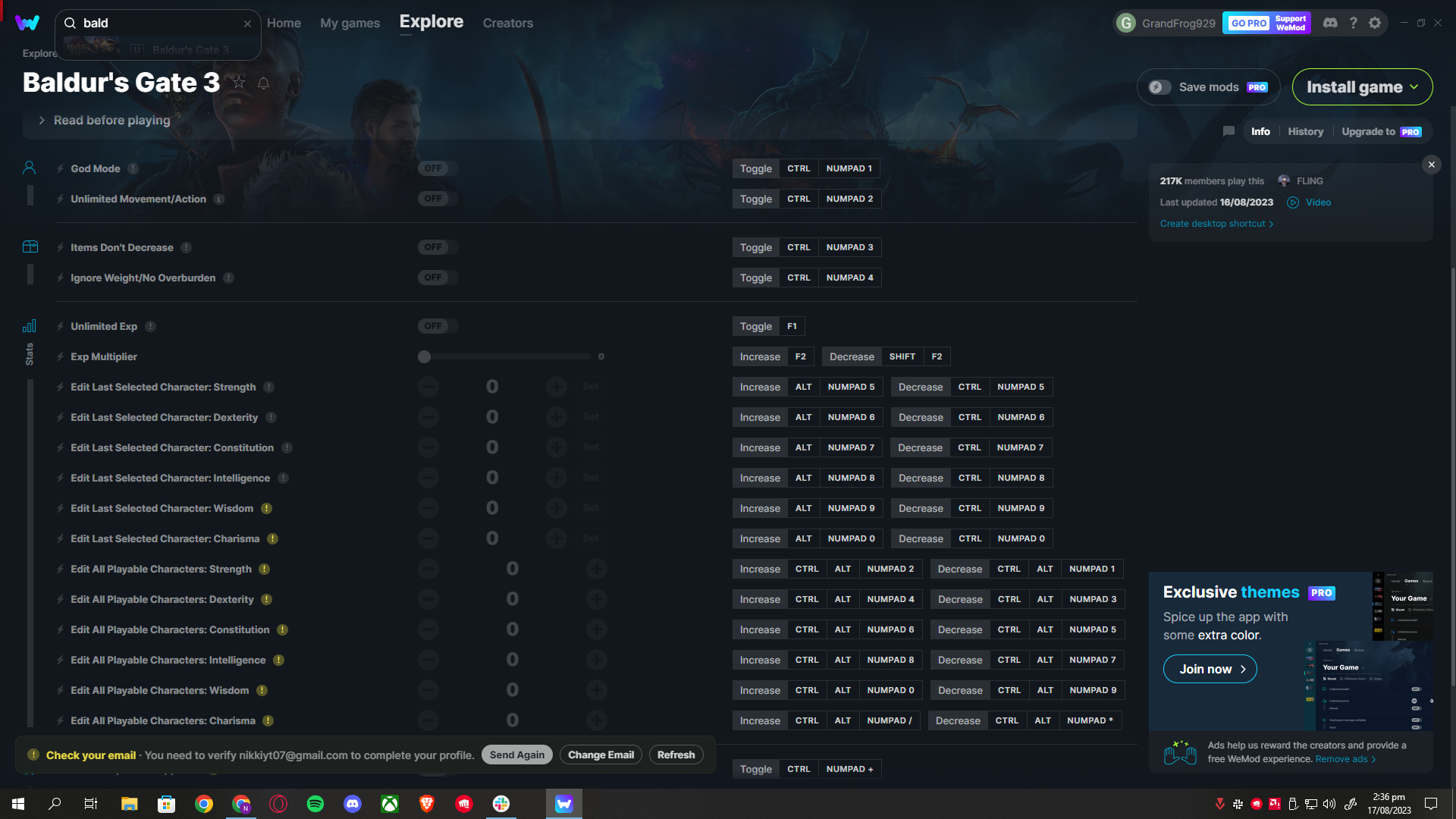The image size is (1456, 819).
Task: Click the bald search input field
Action: 159,24
